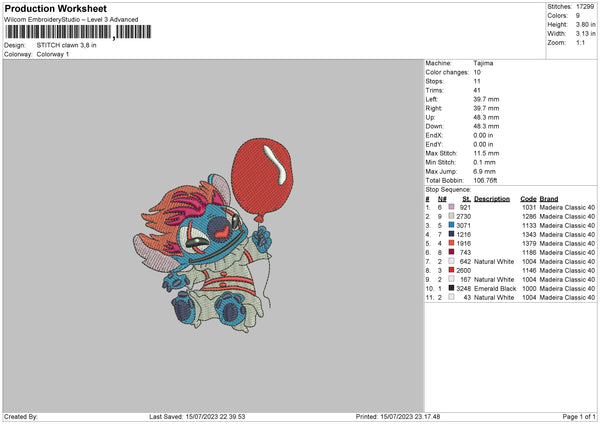This screenshot has width=600, height=424.
Task: Select the Height value 3.80 in
Action: point(585,24)
